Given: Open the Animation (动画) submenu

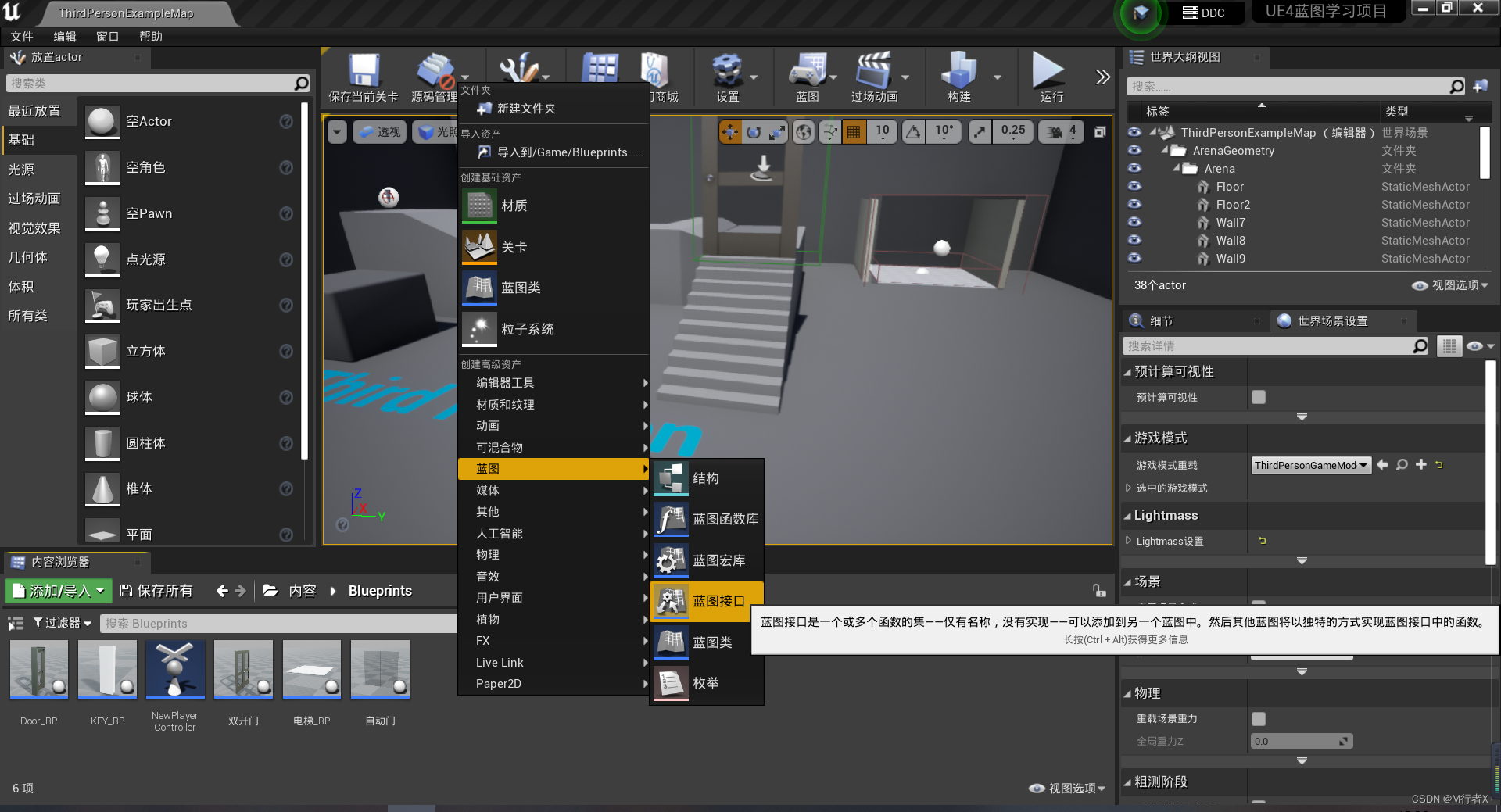Looking at the screenshot, I should click(x=553, y=426).
